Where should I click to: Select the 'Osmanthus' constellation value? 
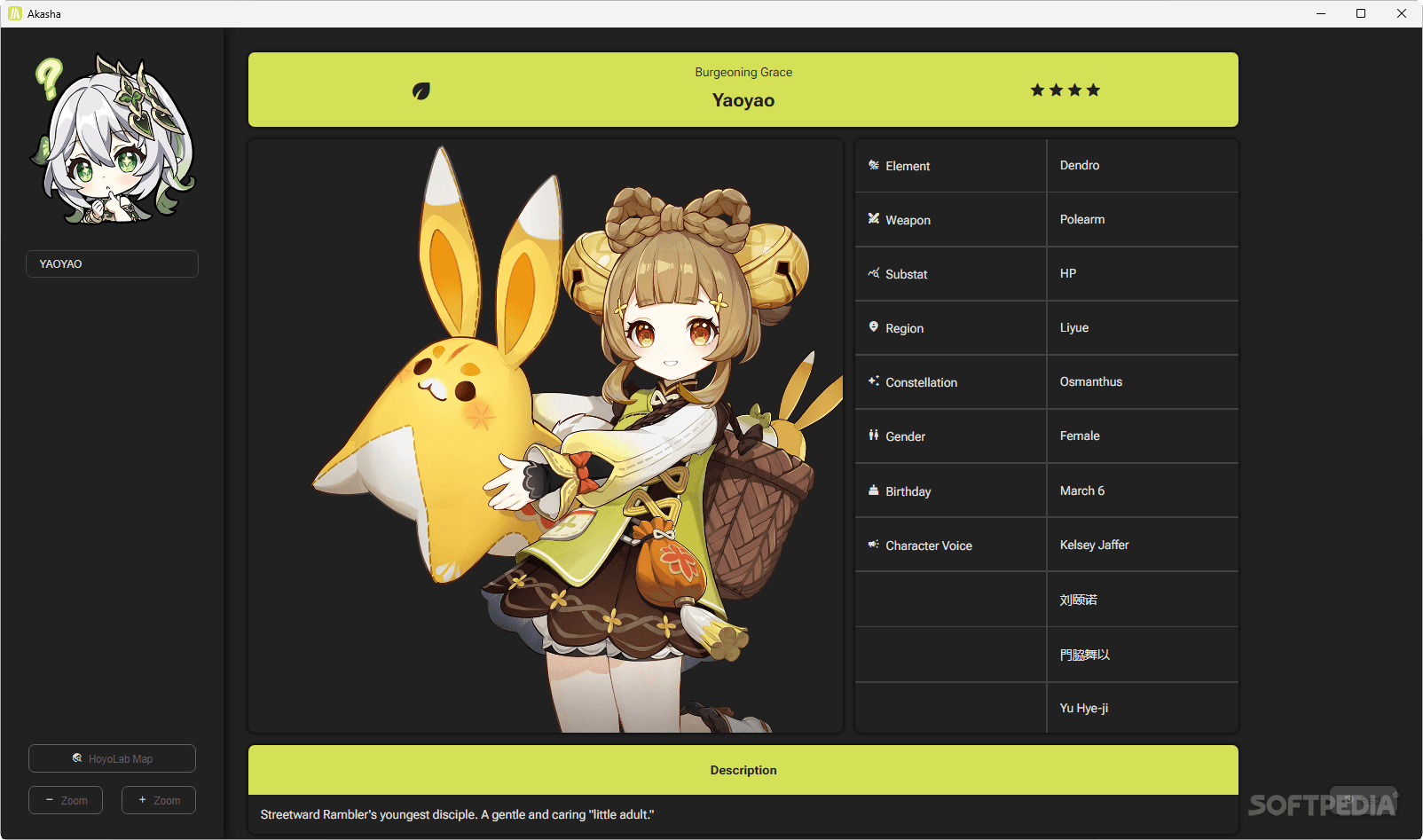click(x=1091, y=381)
